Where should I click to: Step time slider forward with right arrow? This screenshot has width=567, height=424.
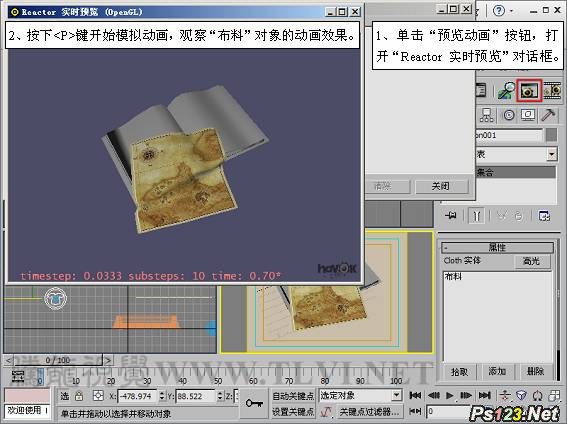[x=108, y=360]
